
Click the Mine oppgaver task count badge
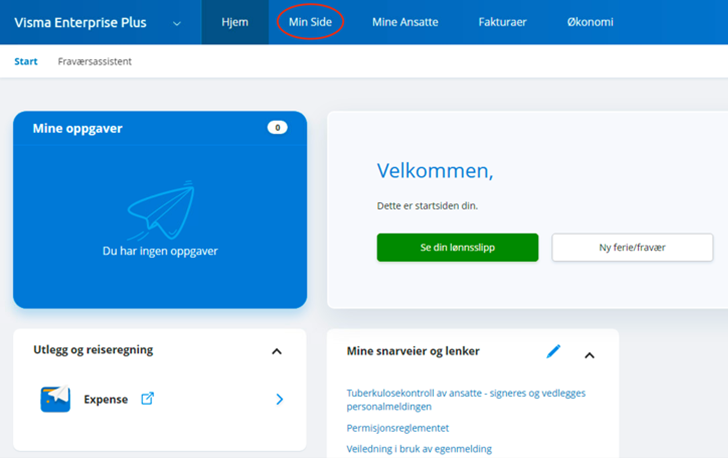point(277,128)
